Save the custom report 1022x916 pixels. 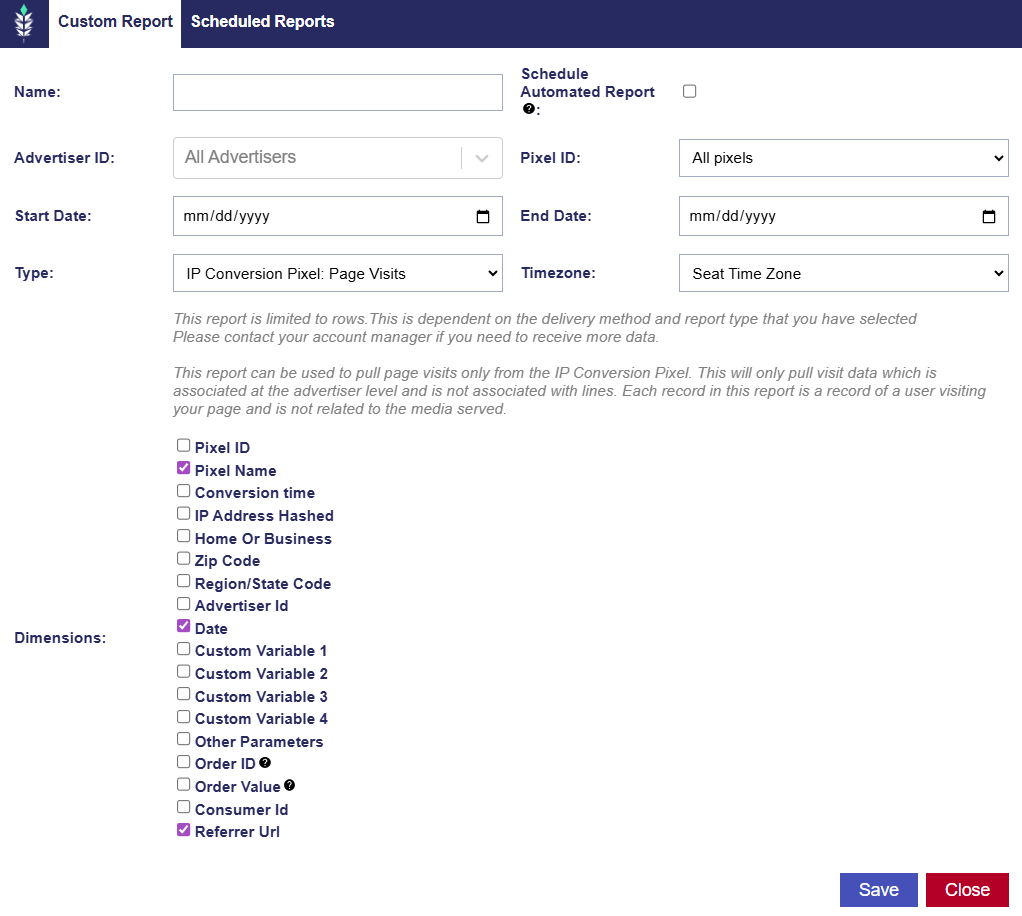tap(878, 890)
